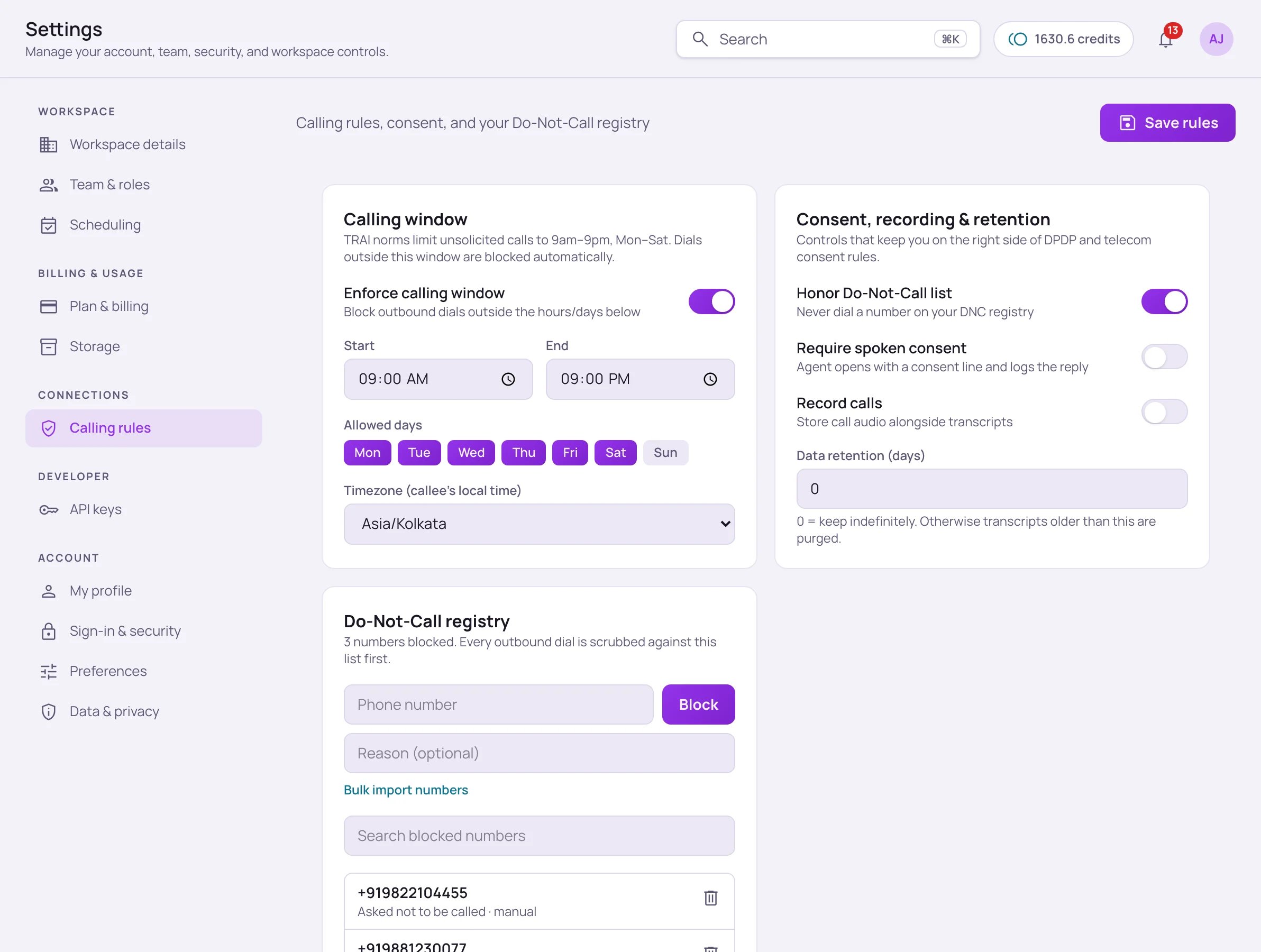Toggle Mon in allowed days
Image resolution: width=1261 pixels, height=952 pixels.
coord(367,453)
